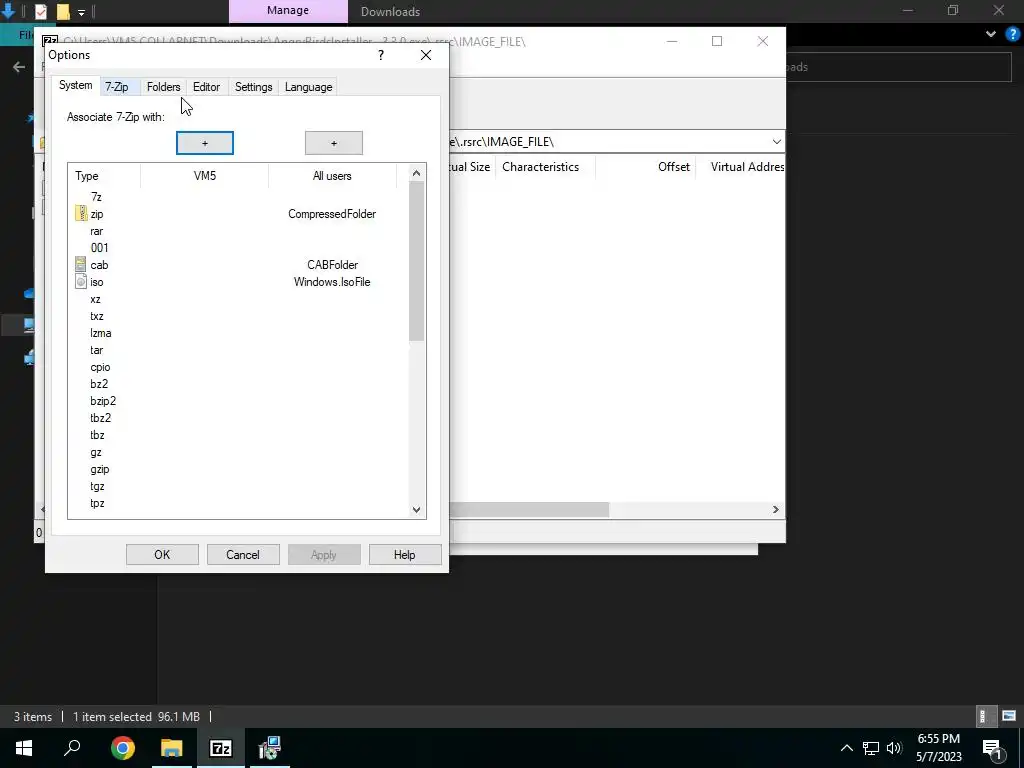1024x768 pixels.
Task: Open Help from Options dialog
Action: [x=405, y=554]
